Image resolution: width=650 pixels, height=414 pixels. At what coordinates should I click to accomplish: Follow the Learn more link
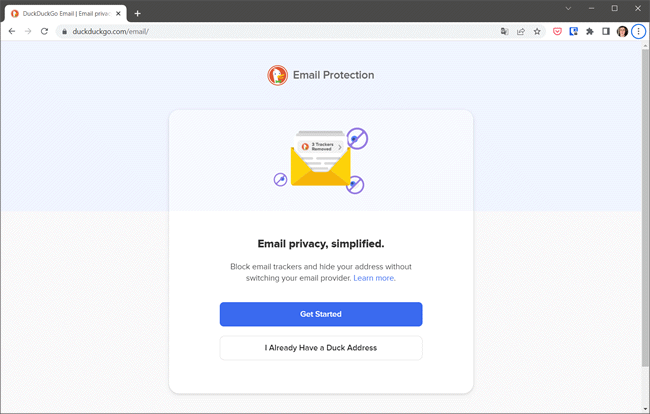[x=374, y=278]
